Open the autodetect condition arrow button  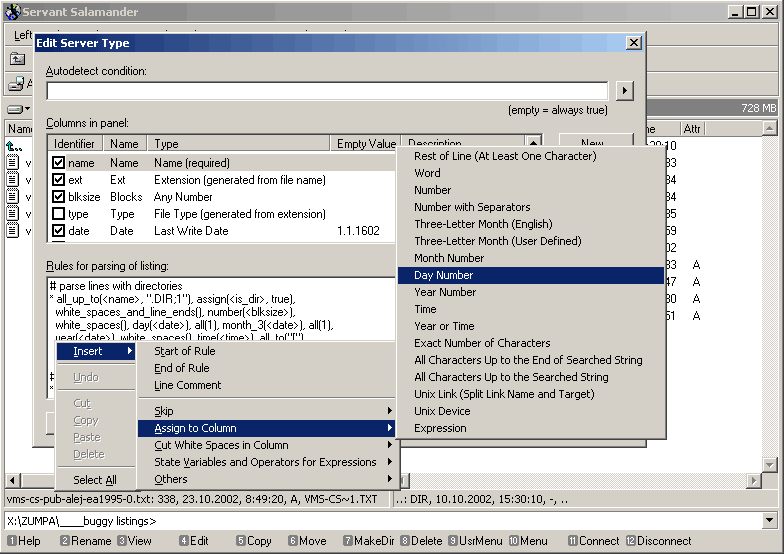[x=624, y=91]
